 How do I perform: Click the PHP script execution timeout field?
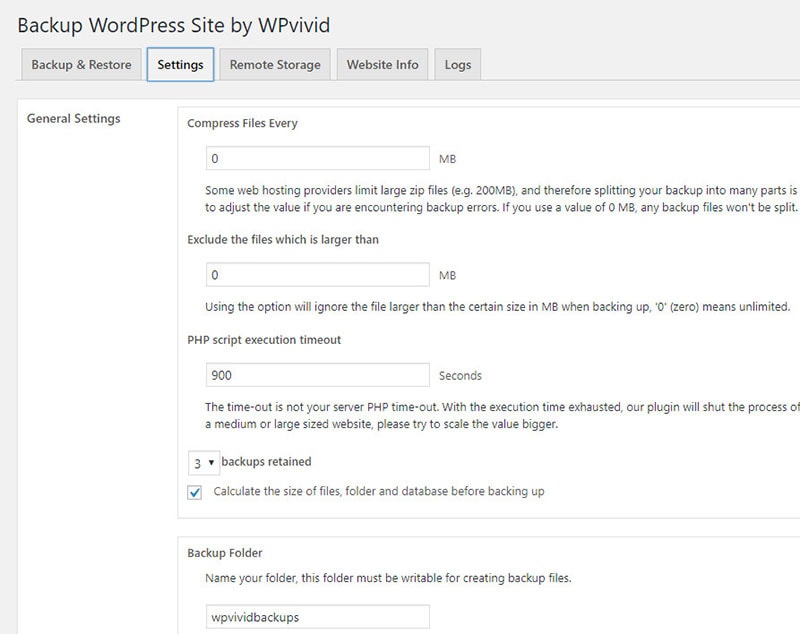[317, 375]
